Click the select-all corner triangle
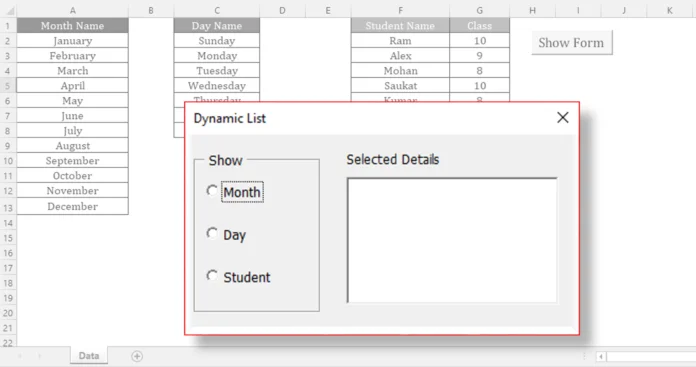Image resolution: width=696 pixels, height=367 pixels. point(9,10)
